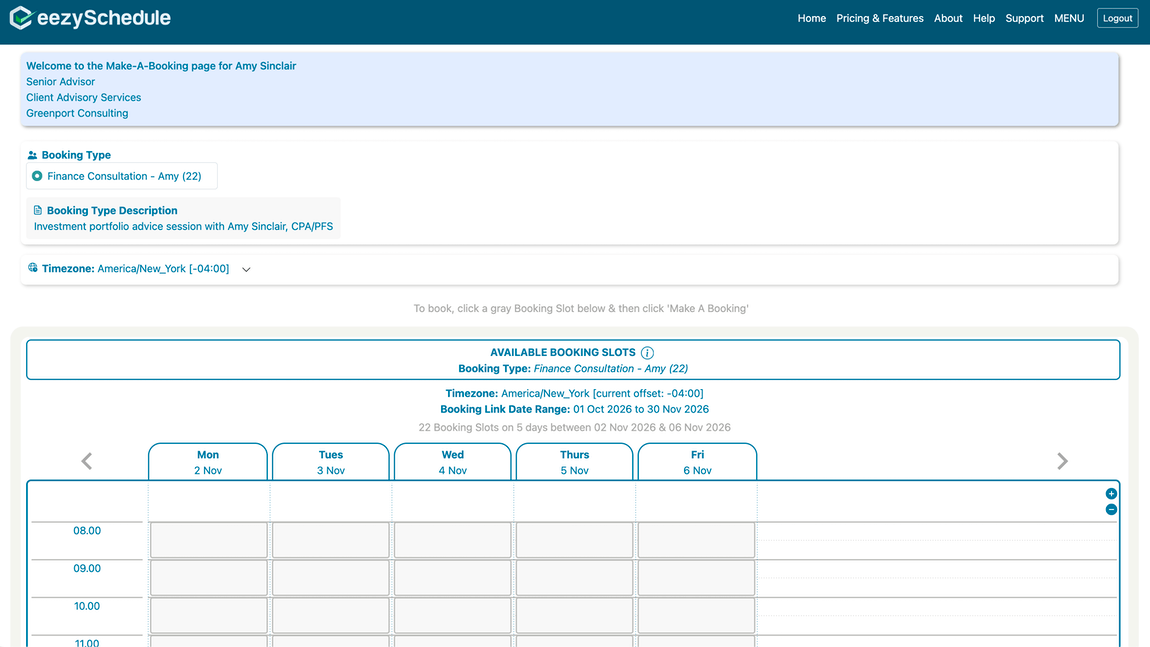Screen dimensions: 1150x647
Task: Select the Mon 2 Nov day tab
Action: point(208,462)
